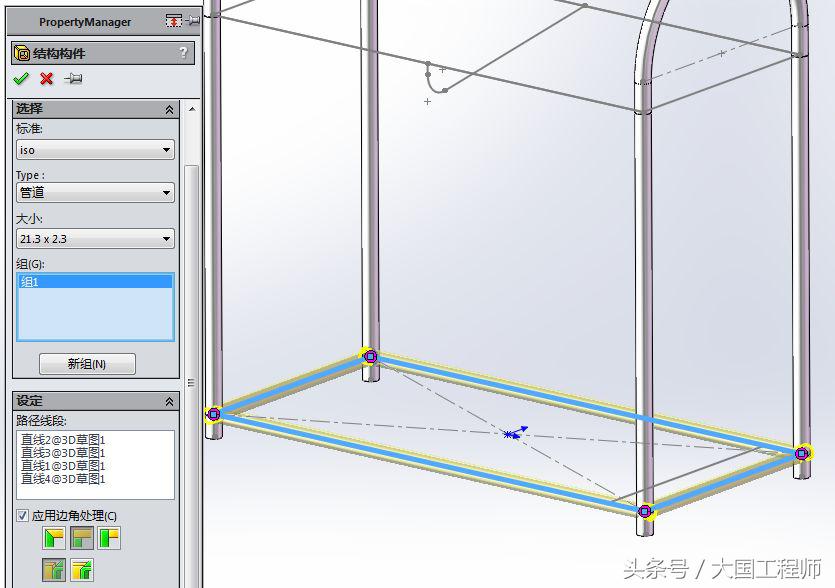Select the second weld gap option icon
Viewport: 835px width, 588px height.
81,570
